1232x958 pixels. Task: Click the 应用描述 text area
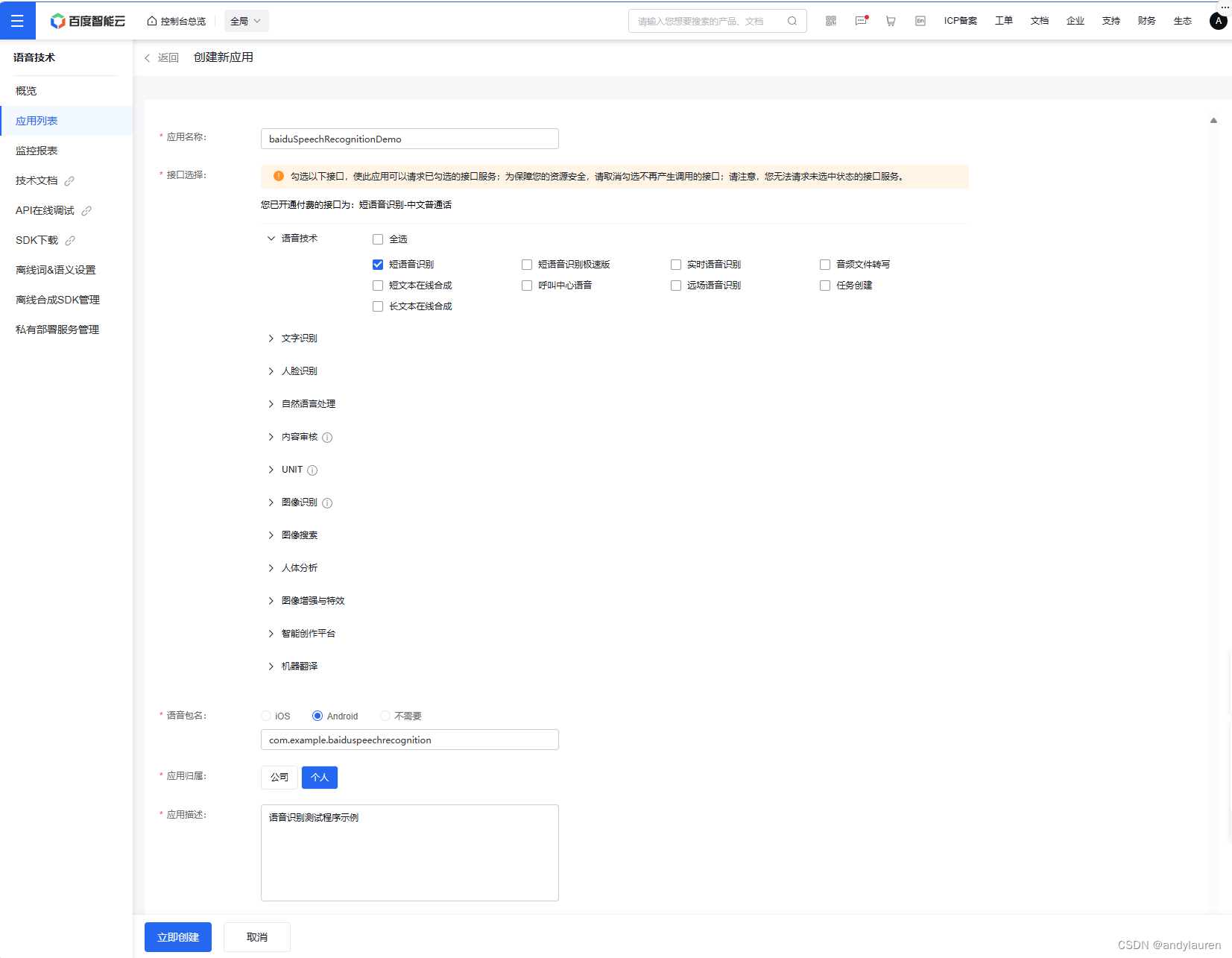tap(410, 853)
